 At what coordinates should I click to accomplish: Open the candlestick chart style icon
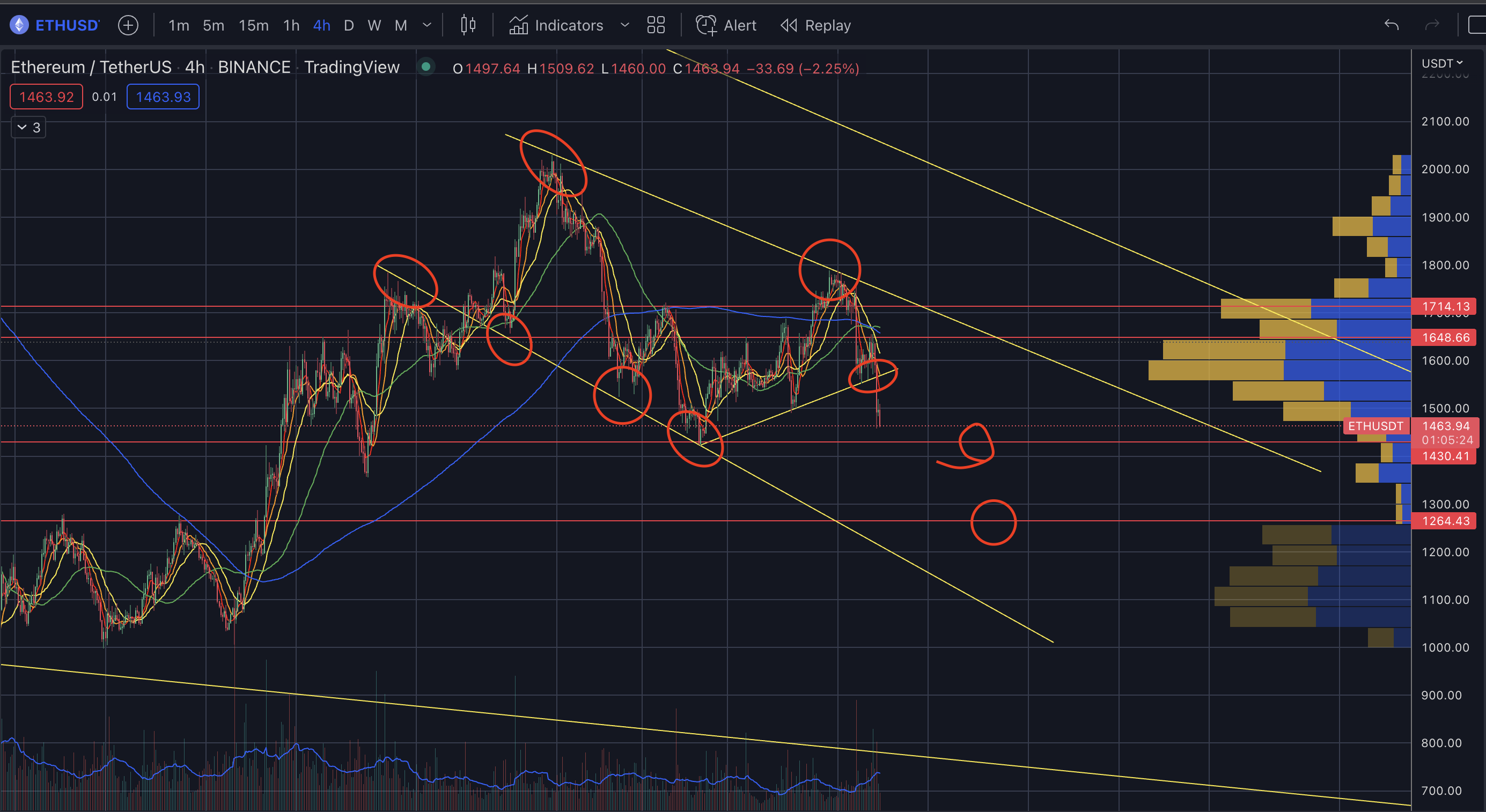tap(468, 25)
